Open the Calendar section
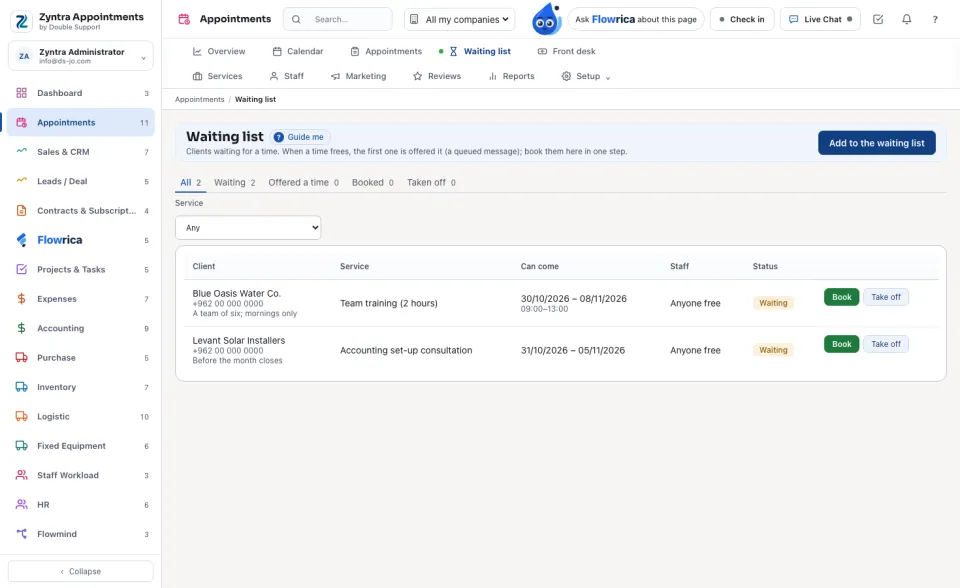 coord(298,51)
